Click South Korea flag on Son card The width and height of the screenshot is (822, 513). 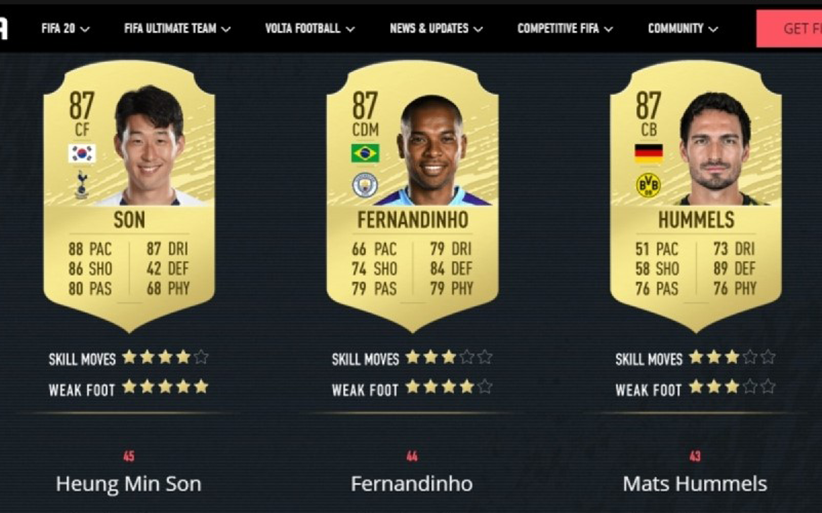click(82, 154)
